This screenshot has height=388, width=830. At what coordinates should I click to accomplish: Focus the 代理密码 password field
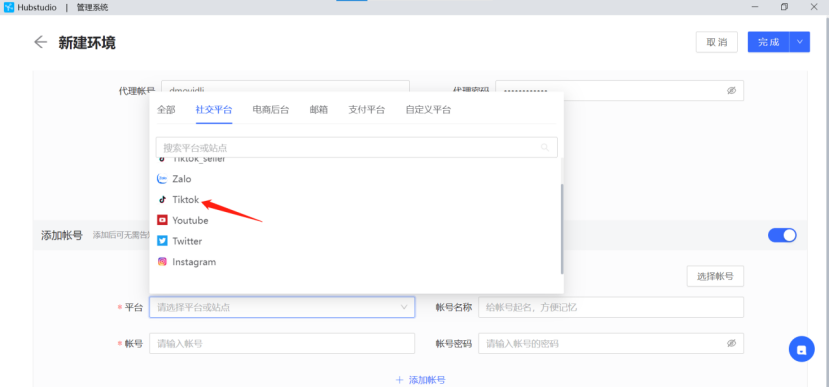(619, 91)
